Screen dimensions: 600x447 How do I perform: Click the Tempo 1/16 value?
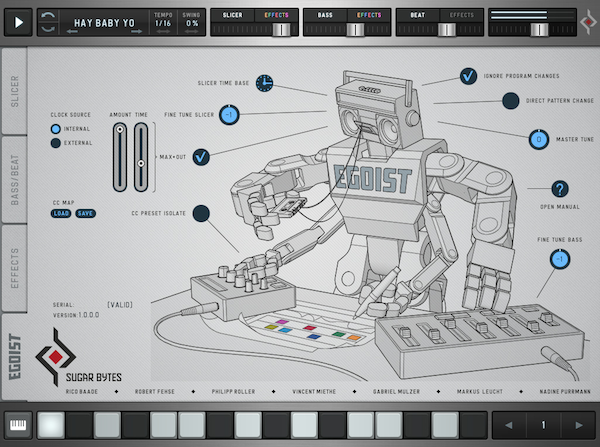pos(163,23)
